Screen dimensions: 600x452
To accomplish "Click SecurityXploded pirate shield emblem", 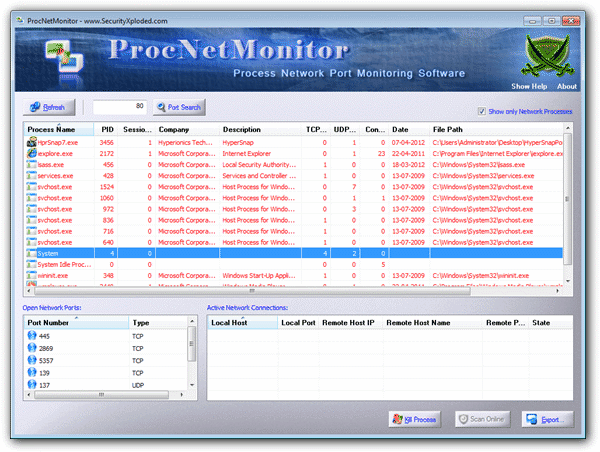I will (548, 56).
